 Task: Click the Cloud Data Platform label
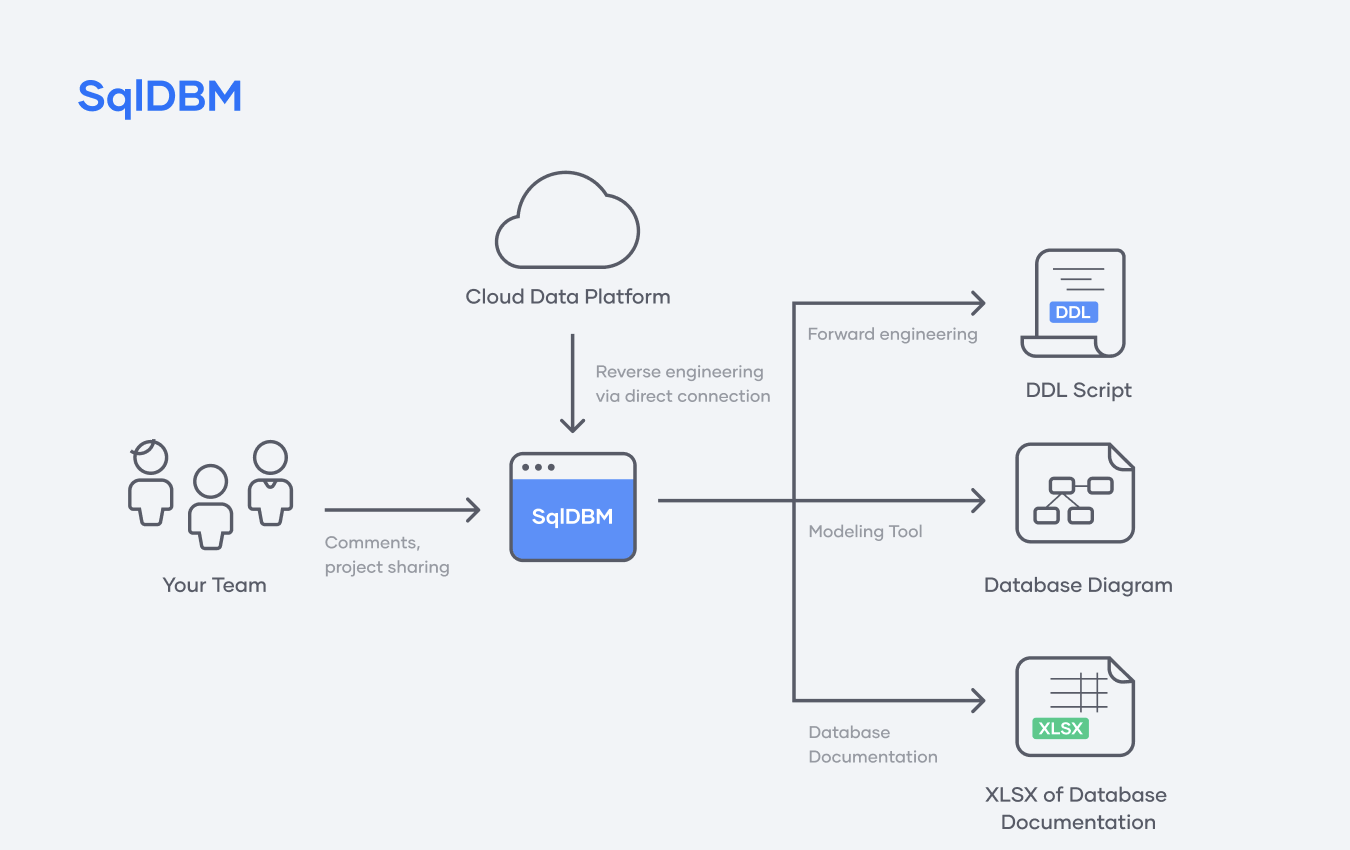[568, 297]
